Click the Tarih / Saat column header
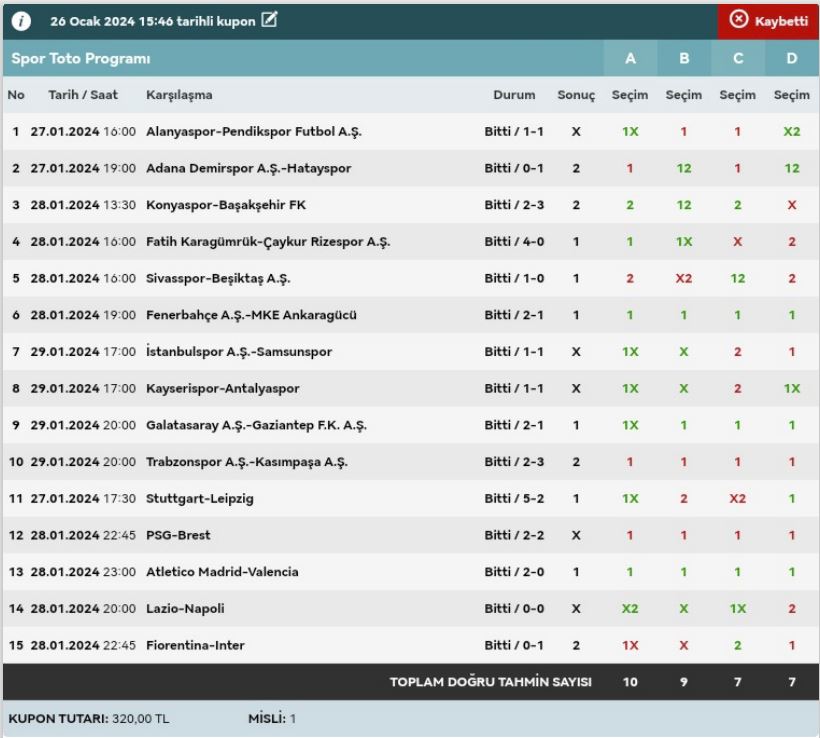Screen dimensions: 820x738 pyautogui.click(x=83, y=95)
